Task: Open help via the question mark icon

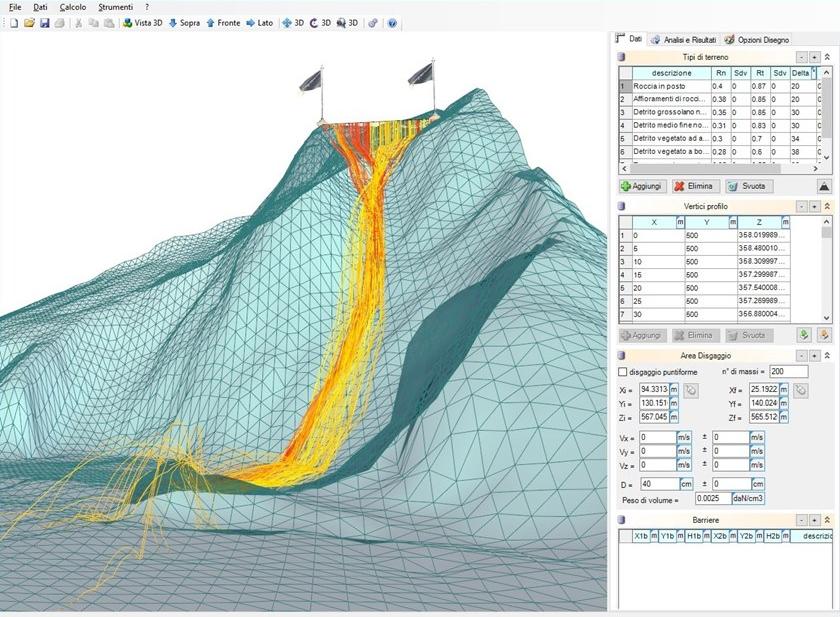Action: [392, 22]
